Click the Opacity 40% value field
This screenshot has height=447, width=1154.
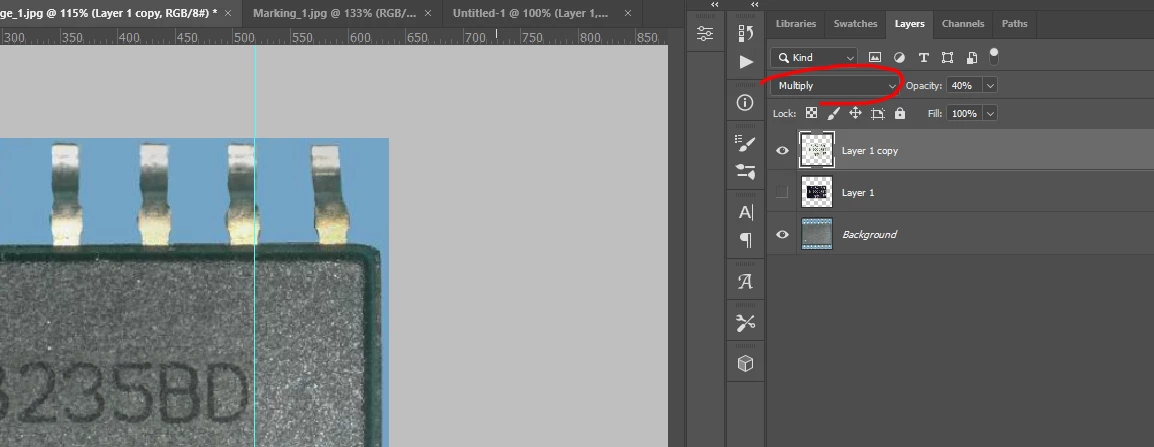[964, 85]
